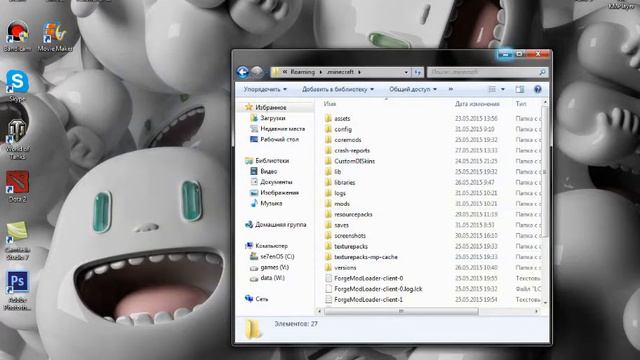Select Рабочий стол in the sidebar
This screenshot has width=640, height=360.
[x=279, y=139]
